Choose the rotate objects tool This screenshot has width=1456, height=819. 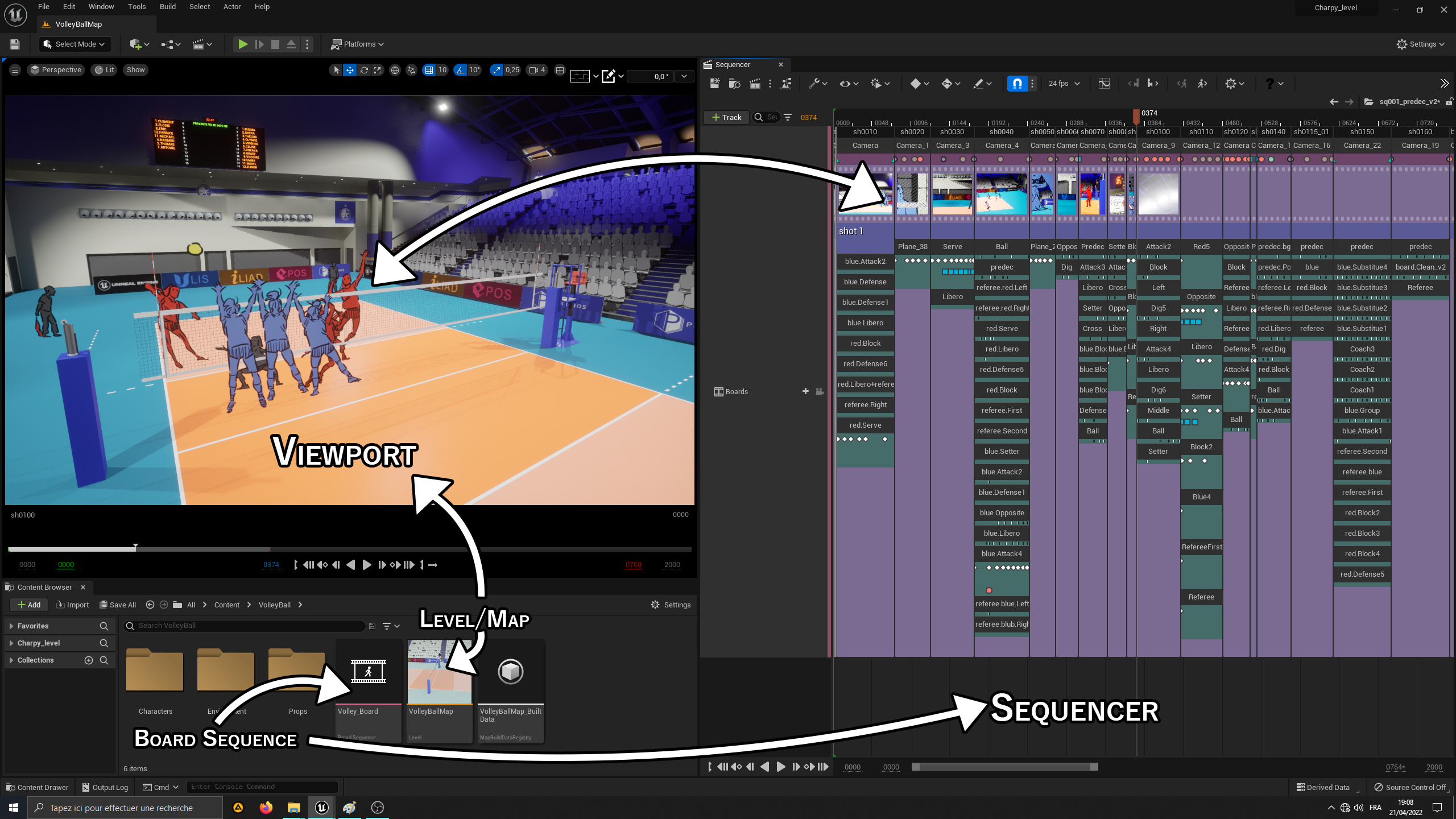point(364,70)
